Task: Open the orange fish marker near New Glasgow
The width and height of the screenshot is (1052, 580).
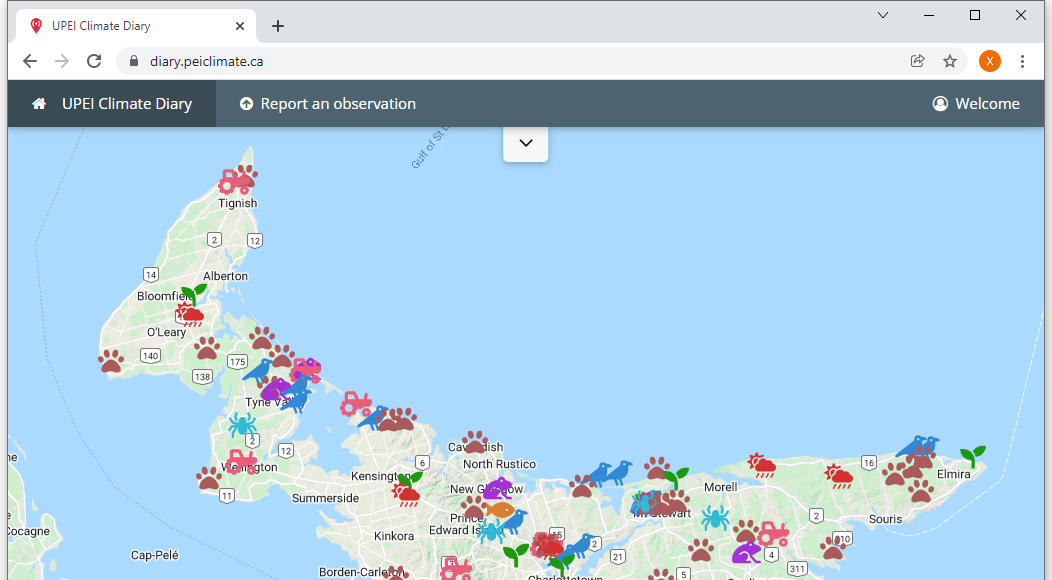Action: pyautogui.click(x=500, y=510)
